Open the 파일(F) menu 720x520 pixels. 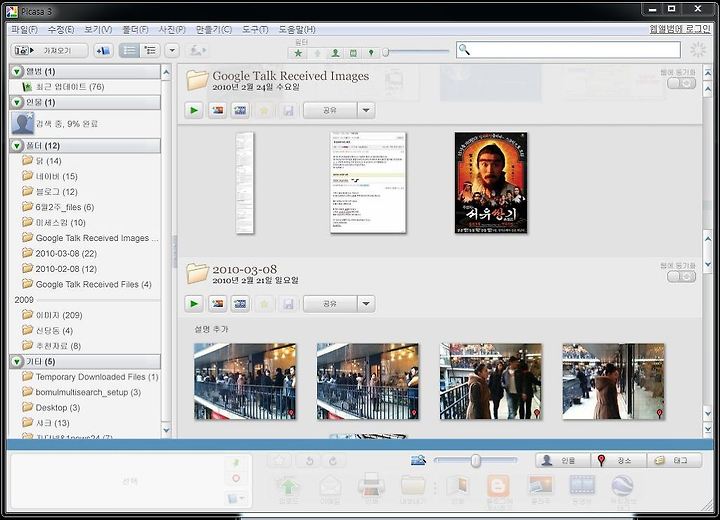tap(24, 30)
